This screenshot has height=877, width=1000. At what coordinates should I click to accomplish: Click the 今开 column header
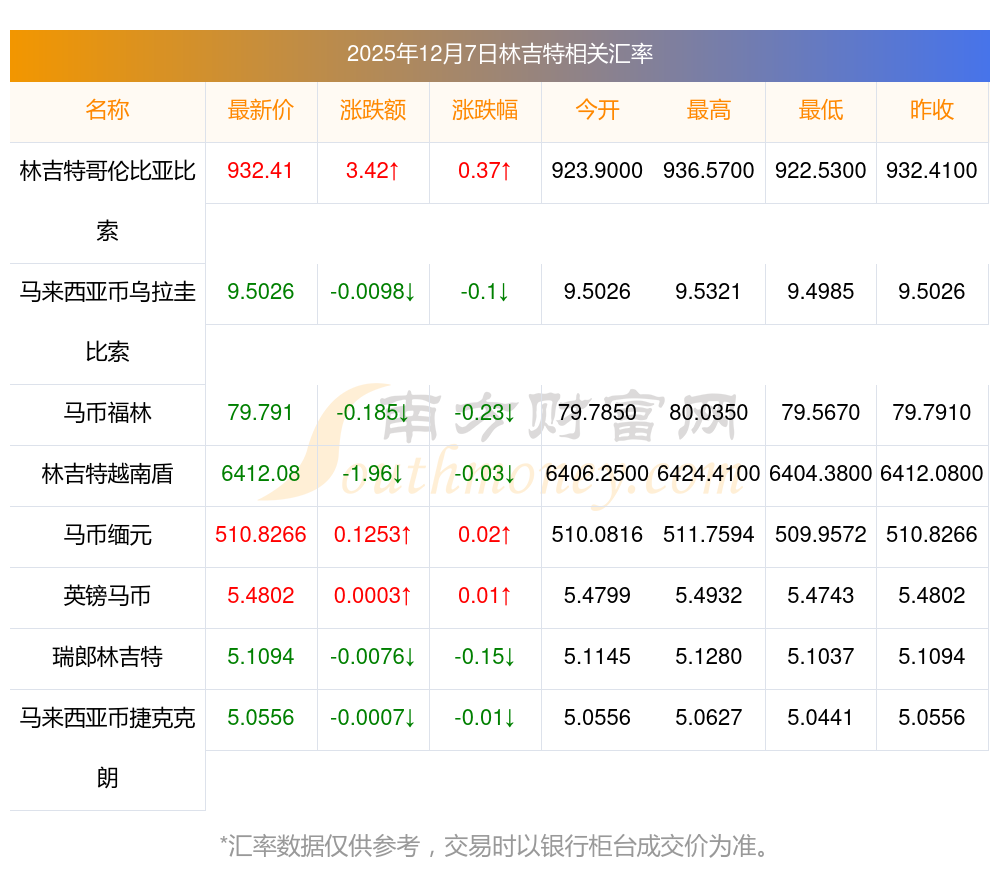pyautogui.click(x=597, y=111)
